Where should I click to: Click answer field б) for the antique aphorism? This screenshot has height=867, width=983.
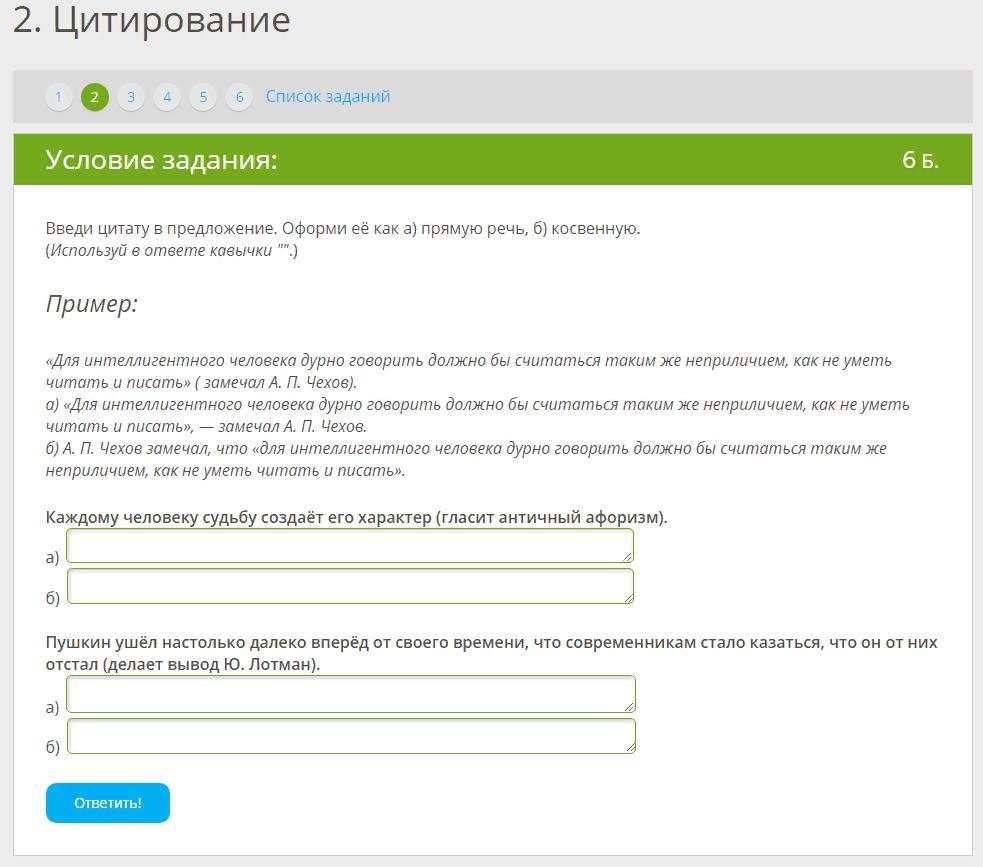(350, 586)
